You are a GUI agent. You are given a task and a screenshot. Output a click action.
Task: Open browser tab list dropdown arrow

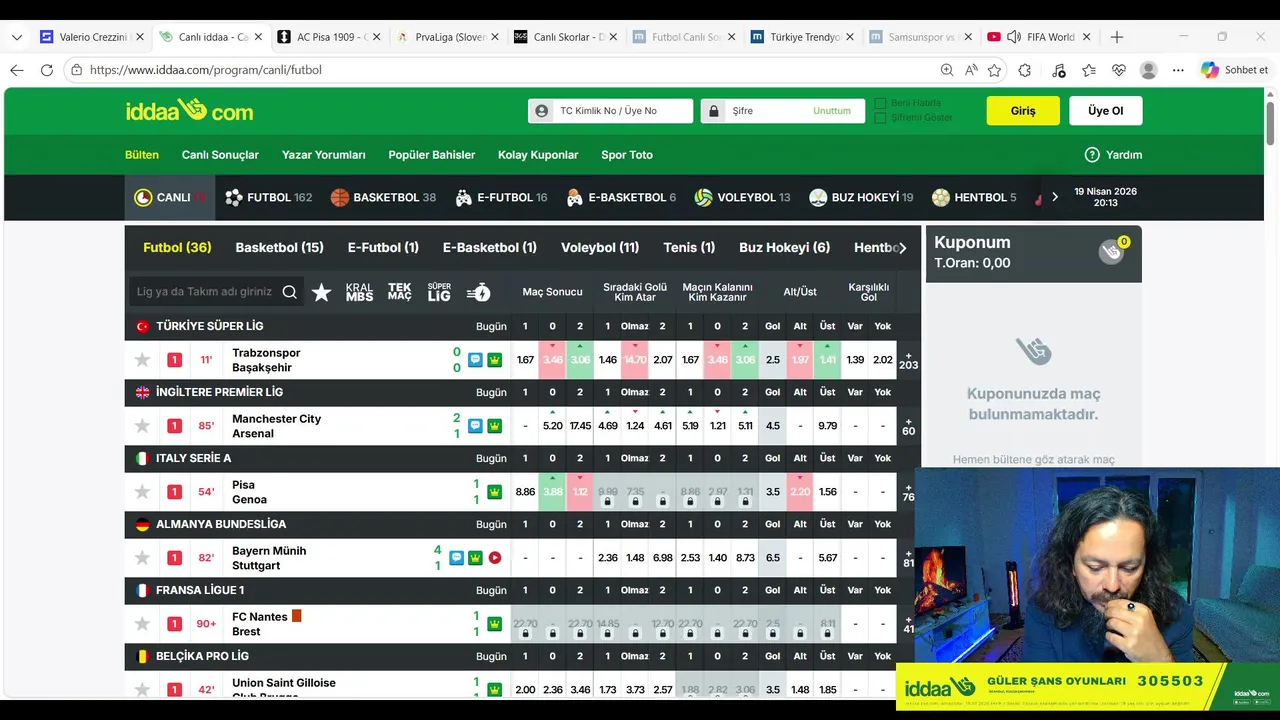[16, 37]
